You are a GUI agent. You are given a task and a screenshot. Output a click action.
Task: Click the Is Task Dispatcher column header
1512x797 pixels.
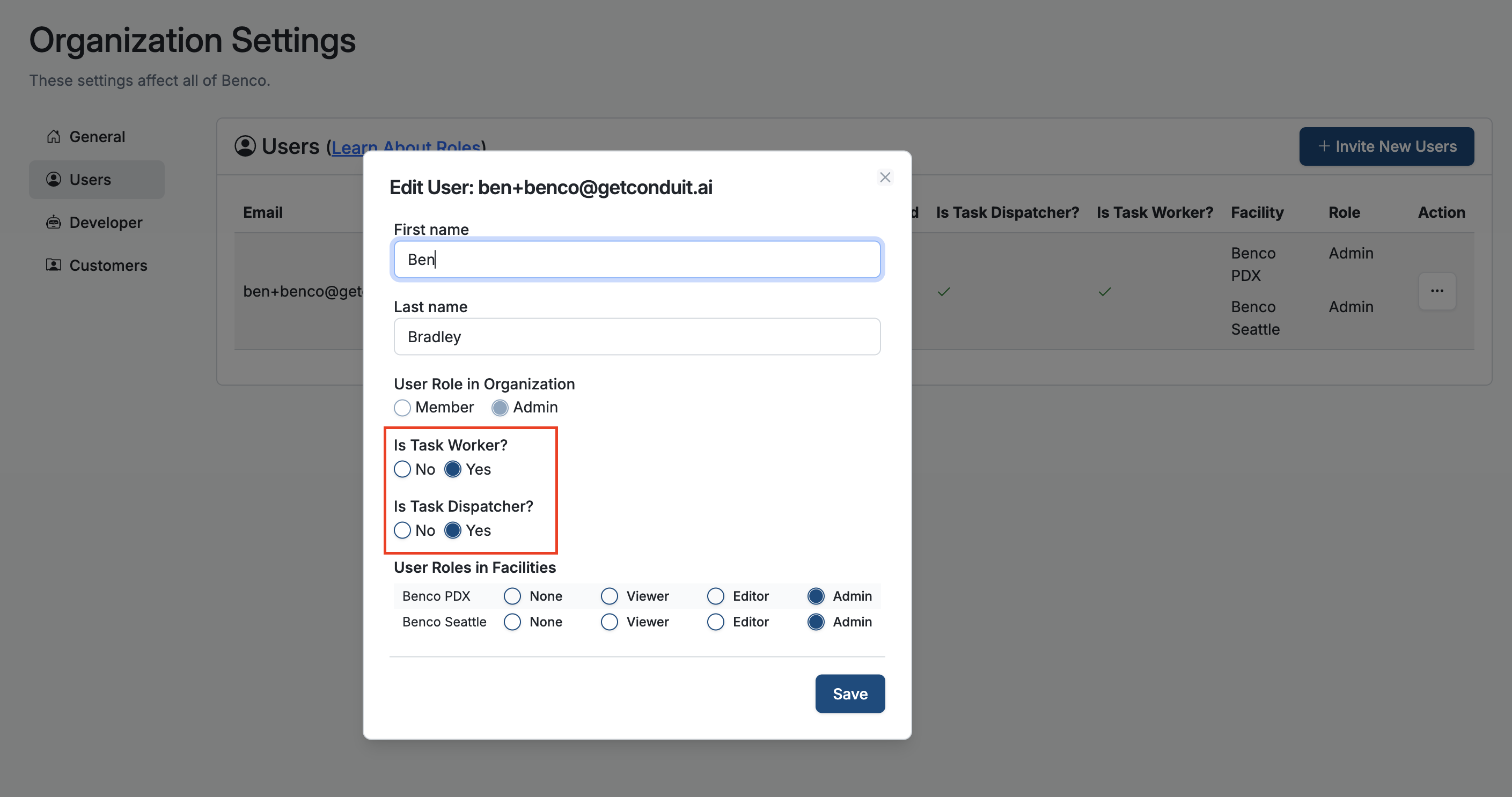(1007, 212)
